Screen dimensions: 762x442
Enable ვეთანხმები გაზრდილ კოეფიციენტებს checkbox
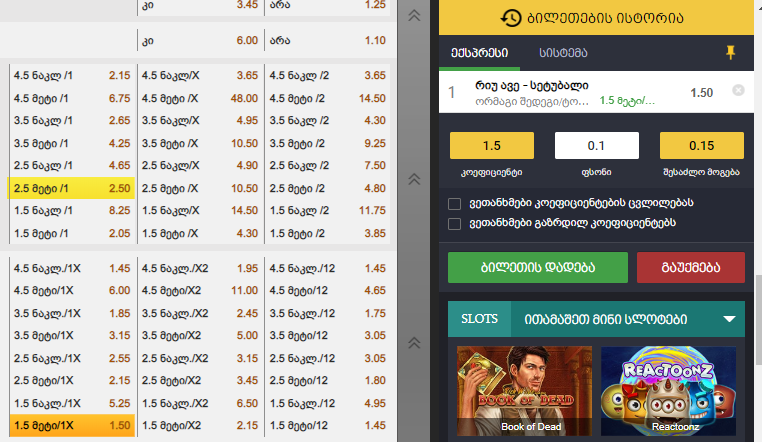point(454,223)
